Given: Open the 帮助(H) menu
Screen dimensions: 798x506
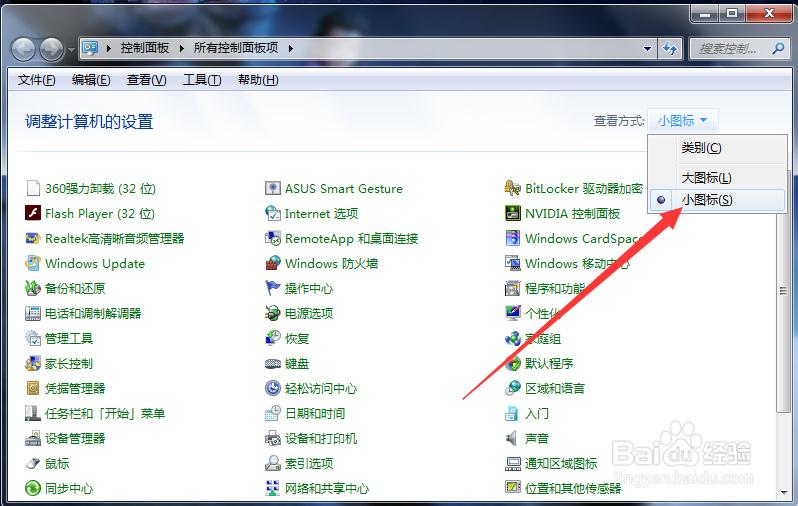Looking at the screenshot, I should coord(258,80).
